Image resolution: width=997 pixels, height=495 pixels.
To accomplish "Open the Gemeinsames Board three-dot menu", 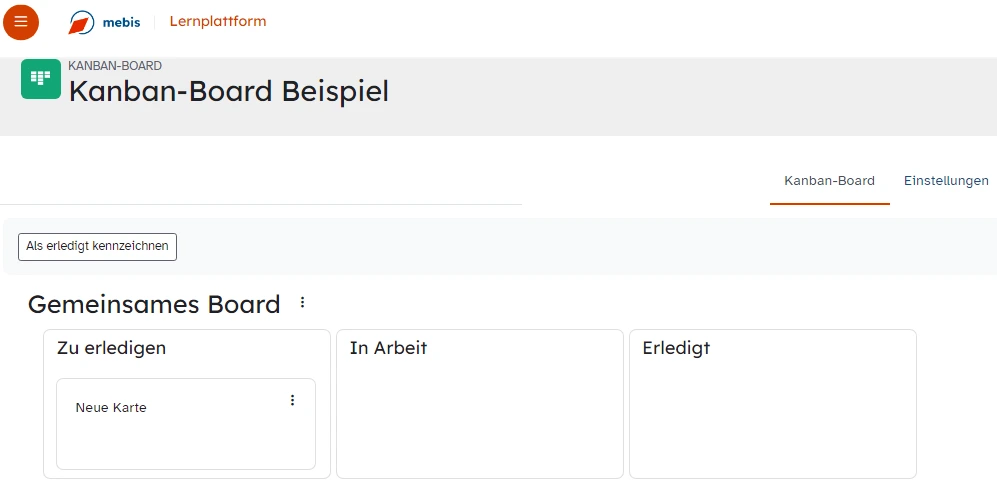I will 303,302.
